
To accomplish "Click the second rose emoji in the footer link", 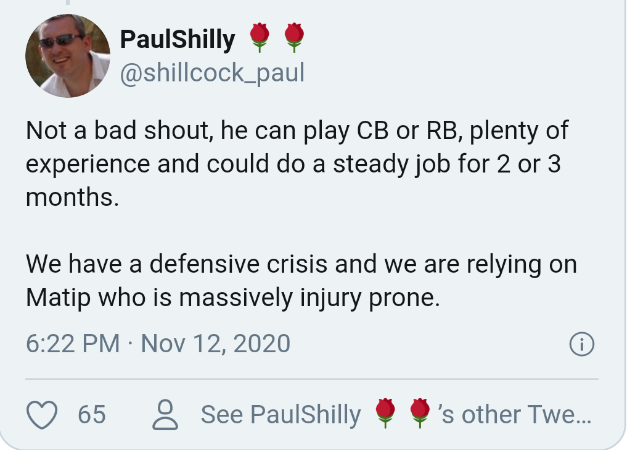I will [419, 414].
